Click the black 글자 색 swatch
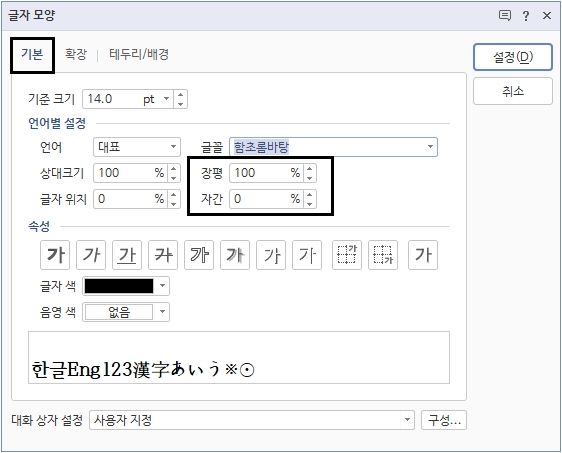The width and height of the screenshot is (562, 453). (119, 286)
